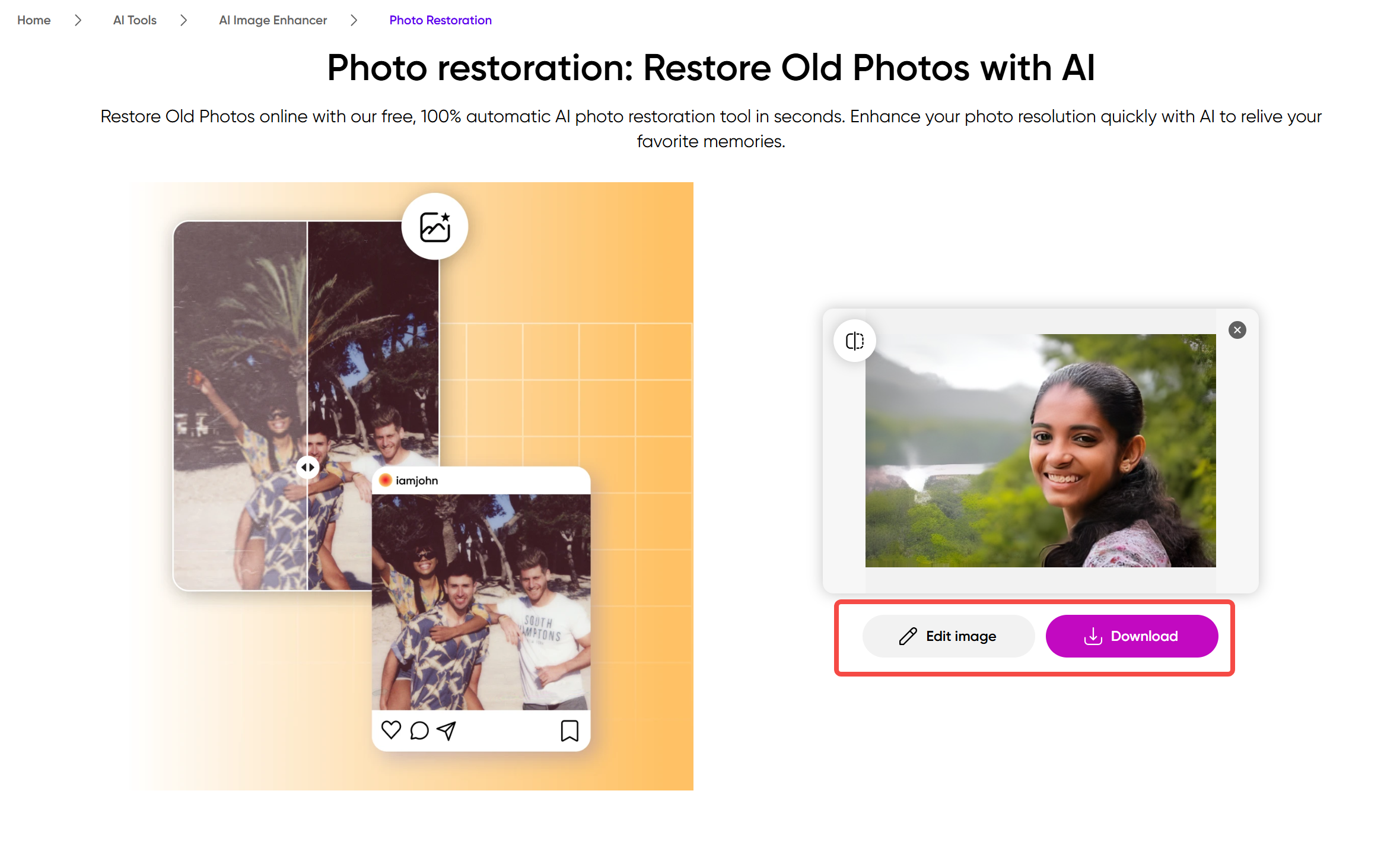
Task: Open the Home breadcrumb link
Action: (x=33, y=20)
